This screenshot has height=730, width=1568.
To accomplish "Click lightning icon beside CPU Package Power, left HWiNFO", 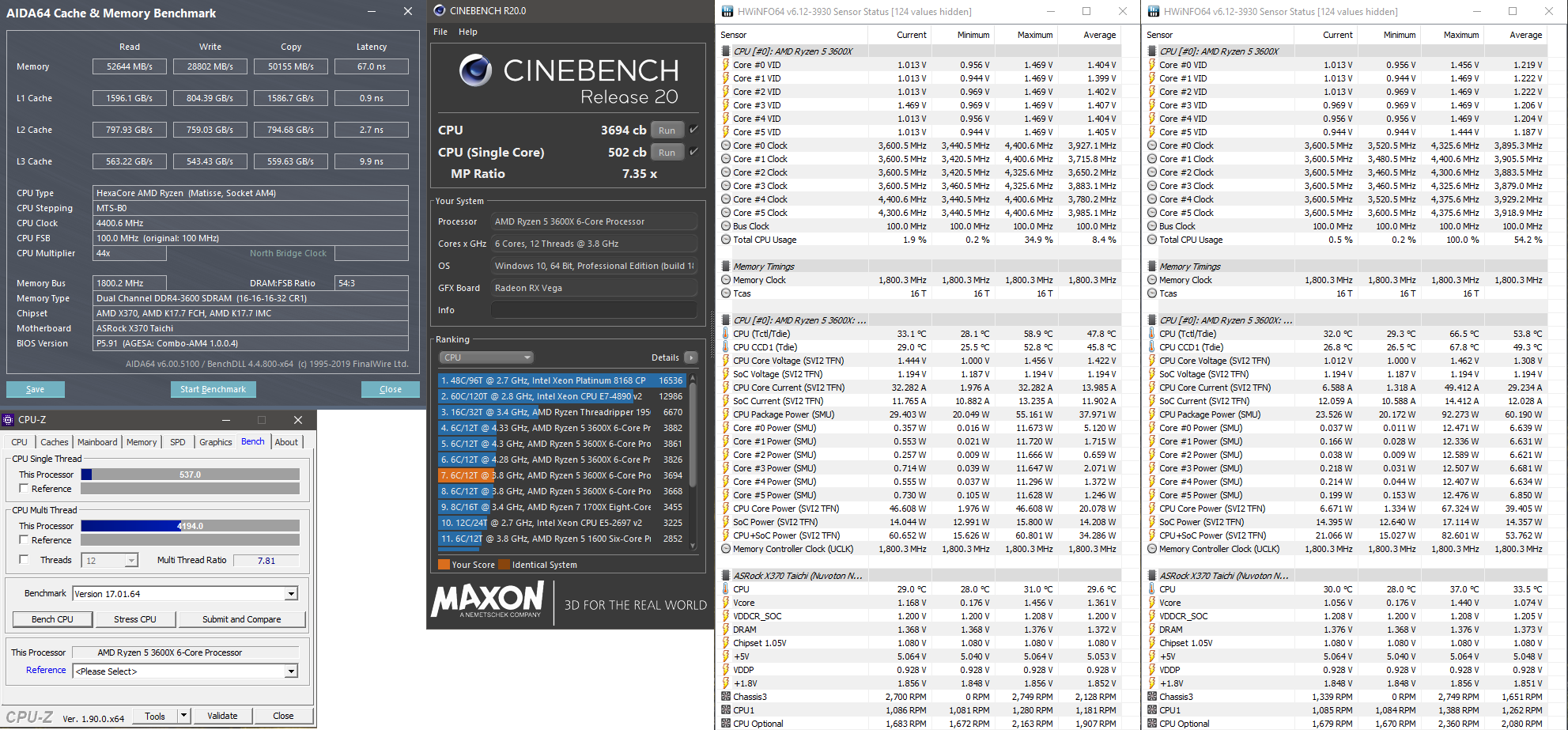I will pos(726,414).
